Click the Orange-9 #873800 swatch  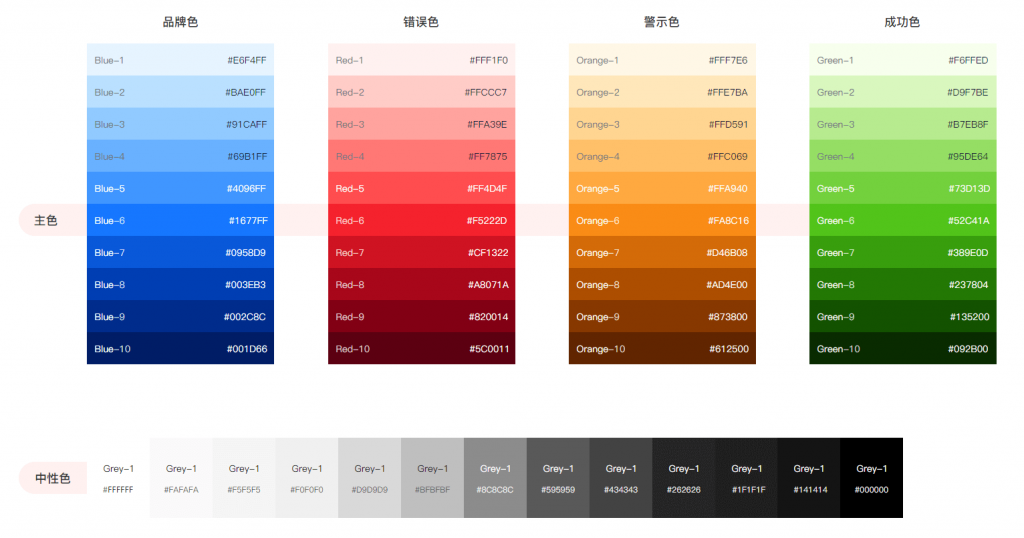tap(662, 317)
